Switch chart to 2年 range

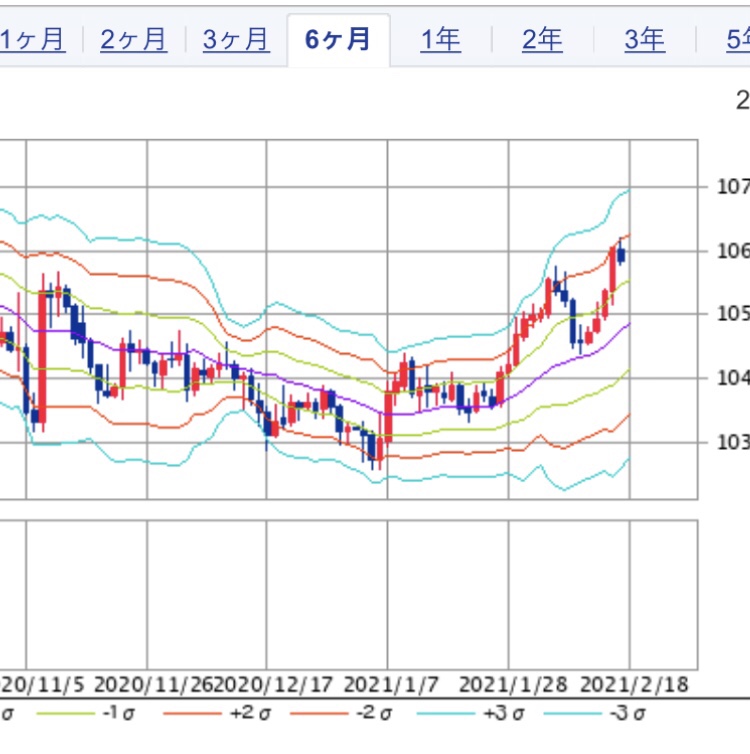(542, 40)
